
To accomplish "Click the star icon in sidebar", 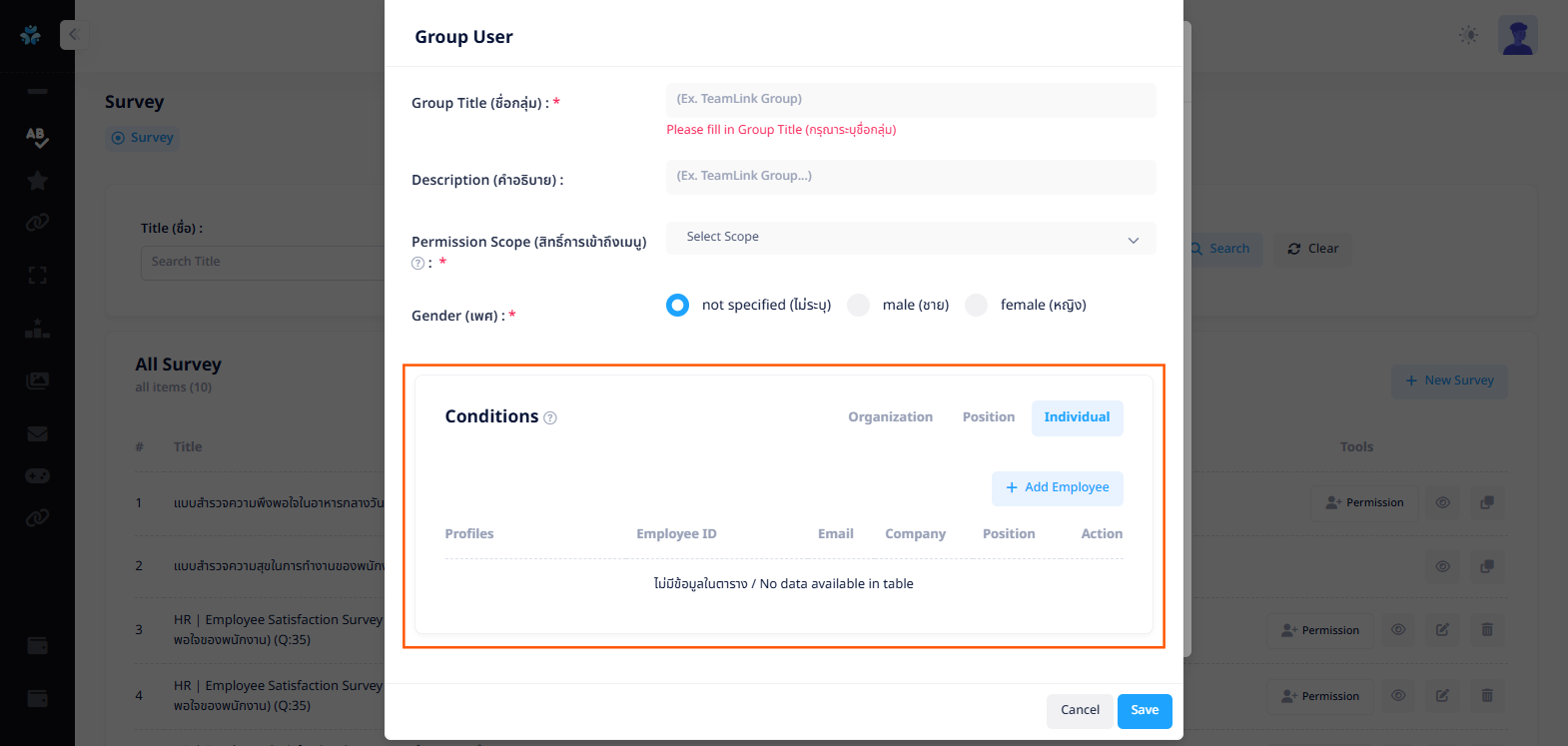I will click(37, 181).
